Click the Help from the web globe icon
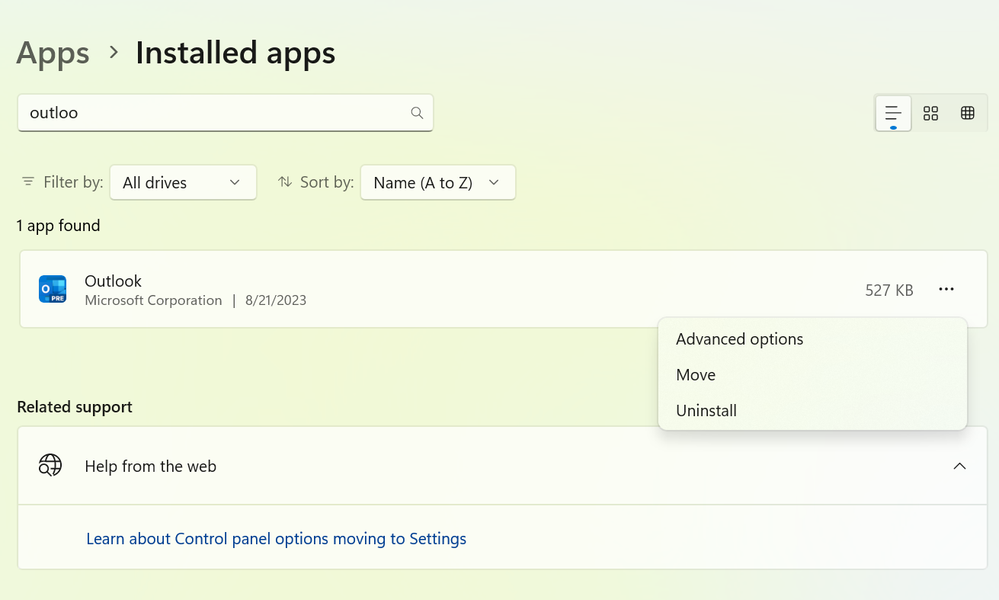This screenshot has width=999, height=600. coord(50,466)
